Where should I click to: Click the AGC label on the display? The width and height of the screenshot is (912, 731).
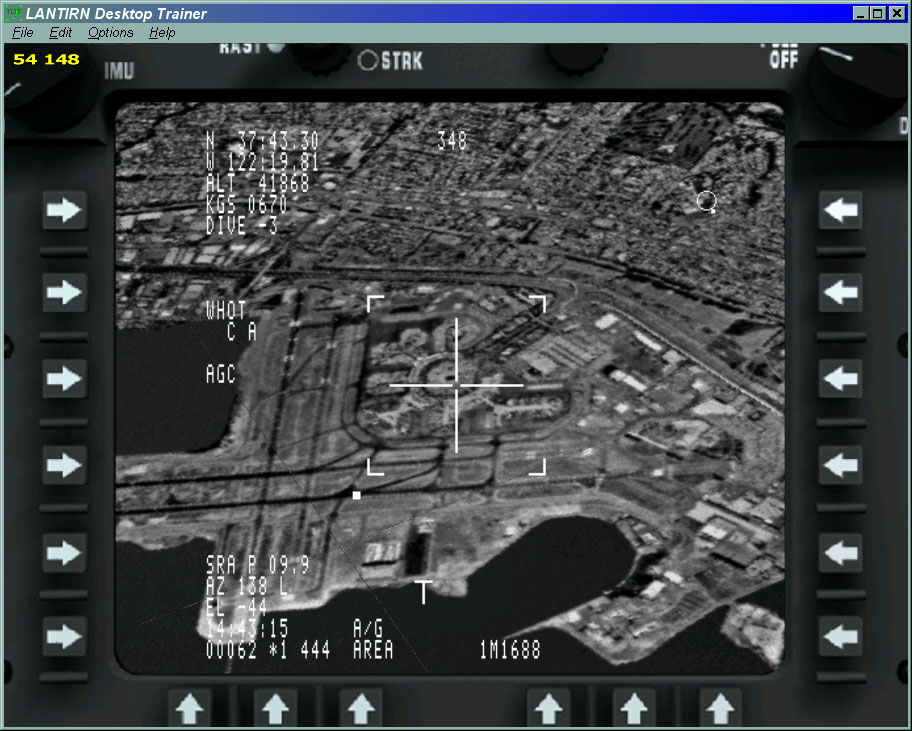click(221, 374)
